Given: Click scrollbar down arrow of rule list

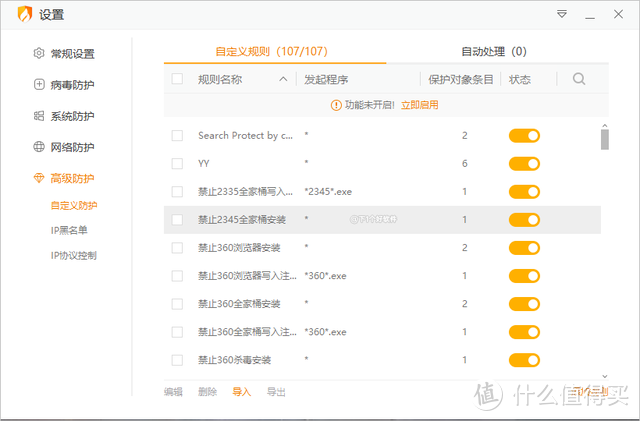Looking at the screenshot, I should [x=605, y=376].
